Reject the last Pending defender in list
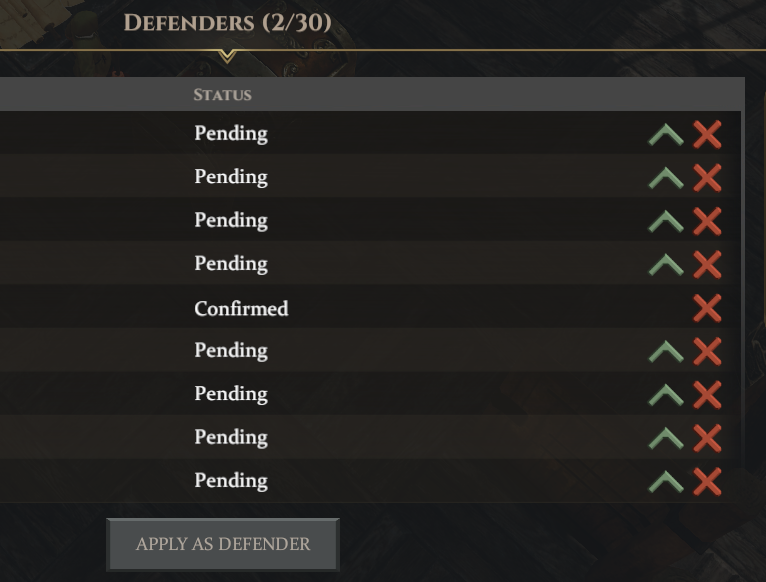Screen dimensions: 766x582 pos(707,481)
